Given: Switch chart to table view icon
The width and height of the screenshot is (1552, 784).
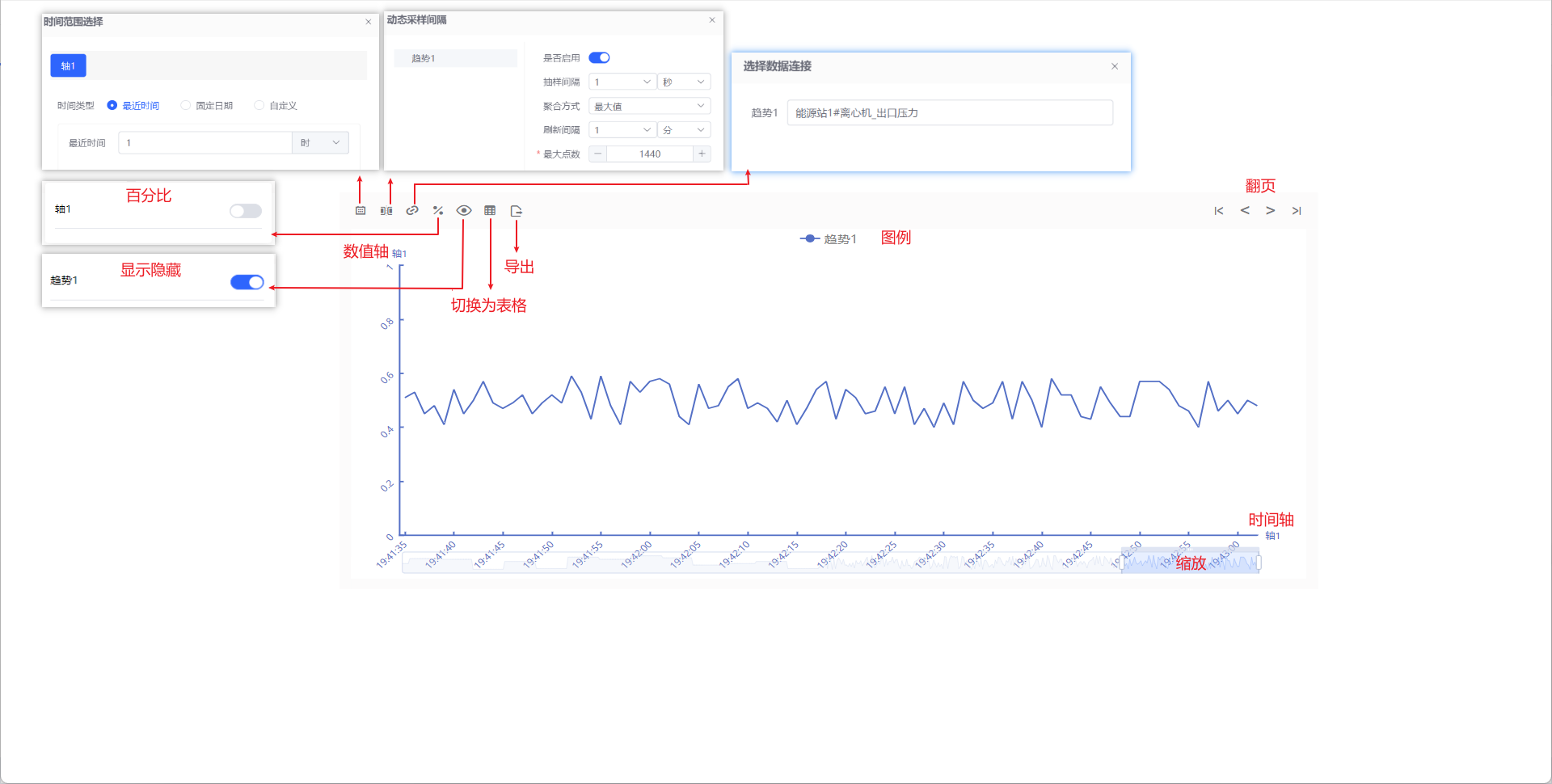Looking at the screenshot, I should tap(490, 211).
